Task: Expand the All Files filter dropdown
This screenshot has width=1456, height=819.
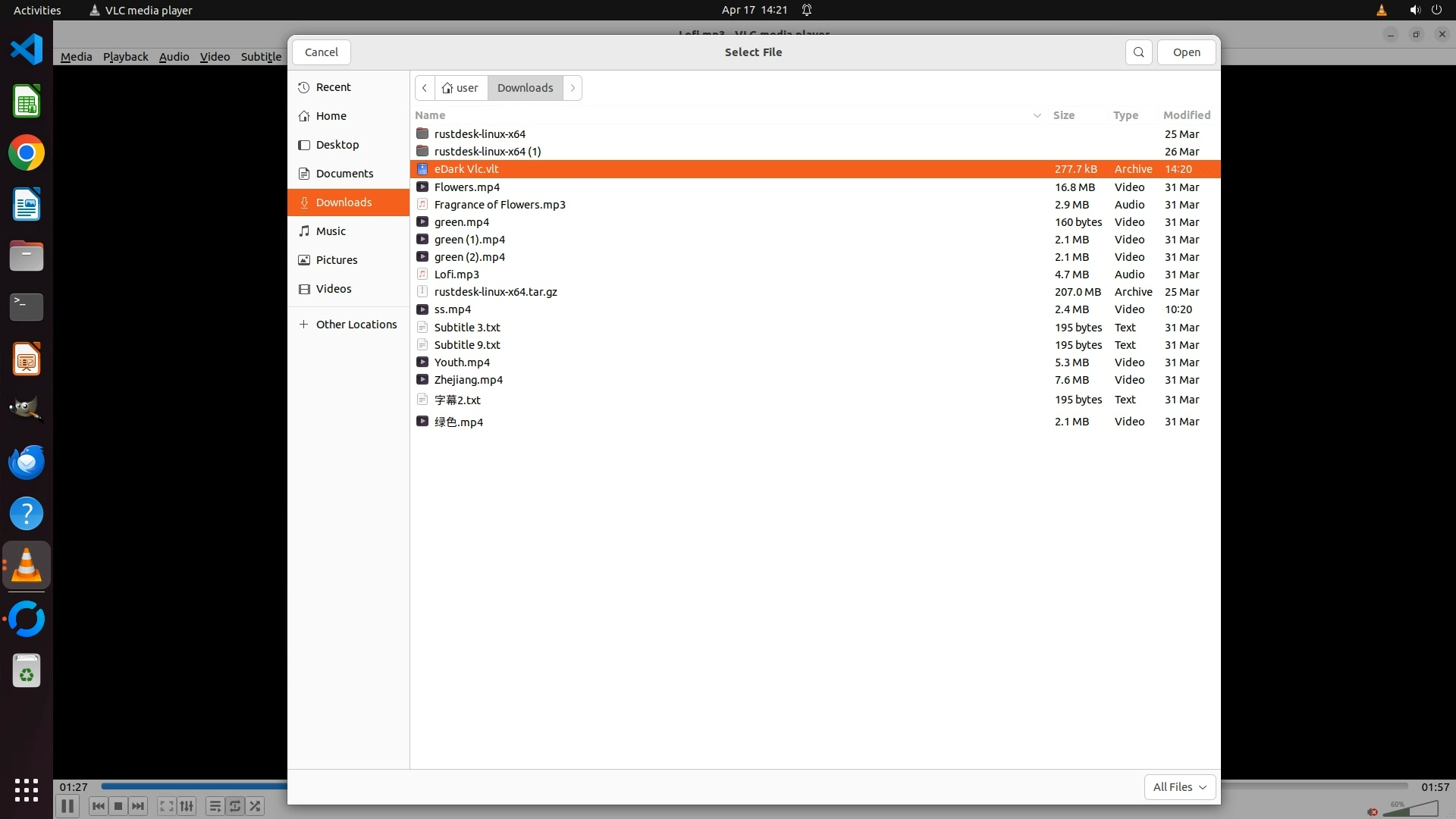Action: tap(1179, 787)
